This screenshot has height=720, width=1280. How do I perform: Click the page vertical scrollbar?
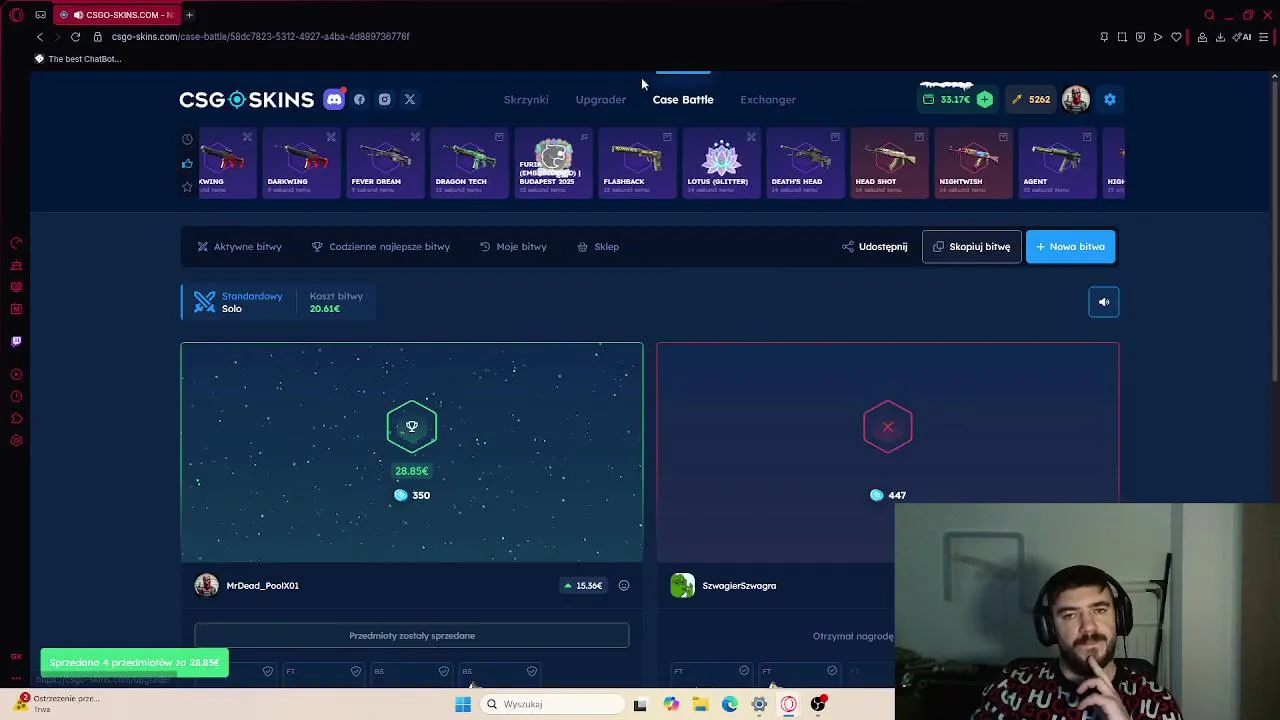[1274, 230]
